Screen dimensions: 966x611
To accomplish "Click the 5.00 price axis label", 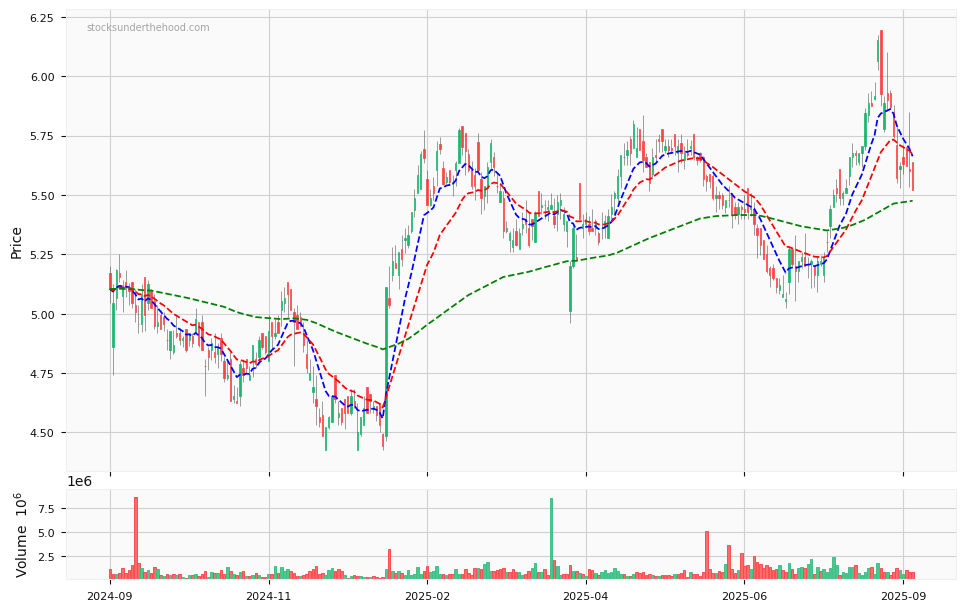I will pyautogui.click(x=41, y=315).
